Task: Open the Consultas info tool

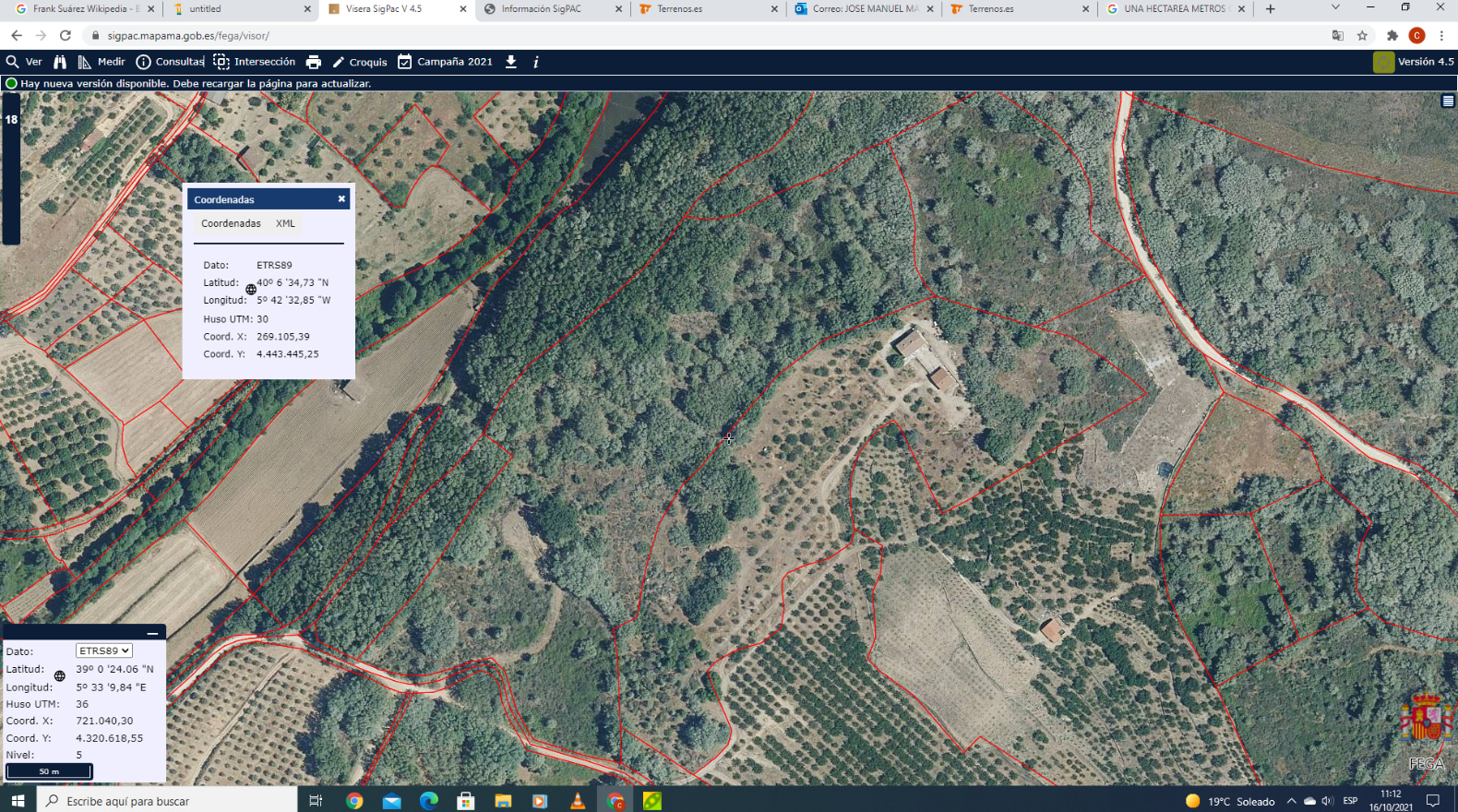Action: click(x=170, y=62)
